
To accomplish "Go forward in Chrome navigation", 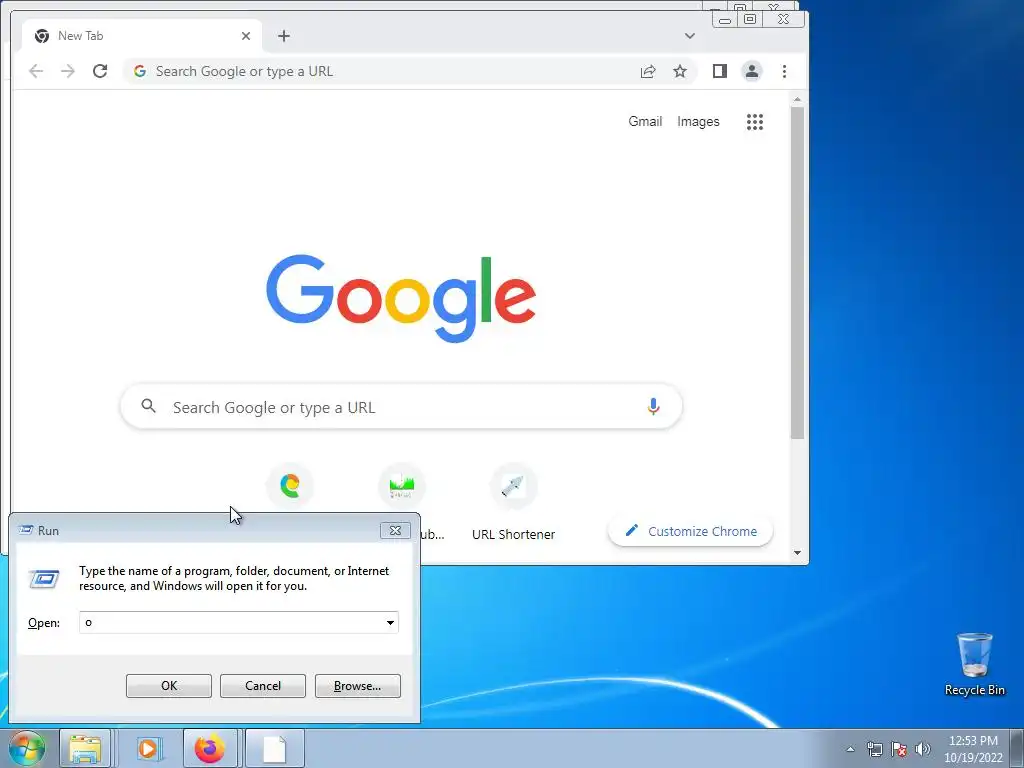I will point(68,71).
